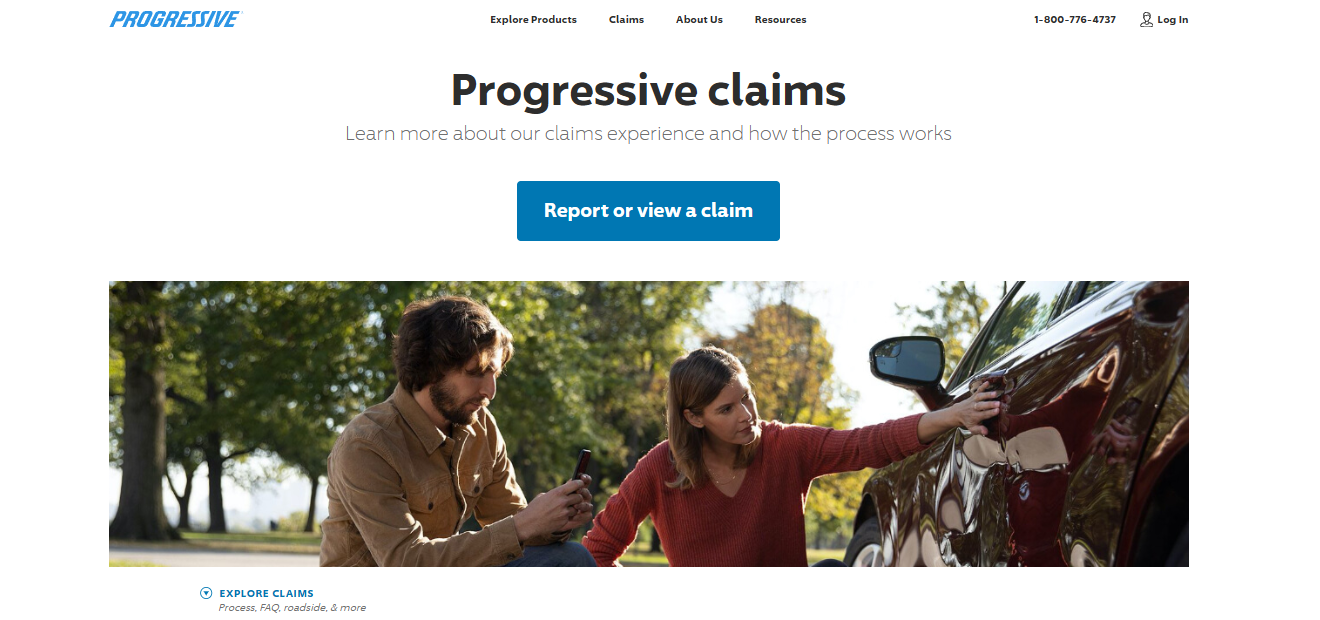Click the phone held by the man
Image resolution: width=1320 pixels, height=620 pixels.
point(579,467)
